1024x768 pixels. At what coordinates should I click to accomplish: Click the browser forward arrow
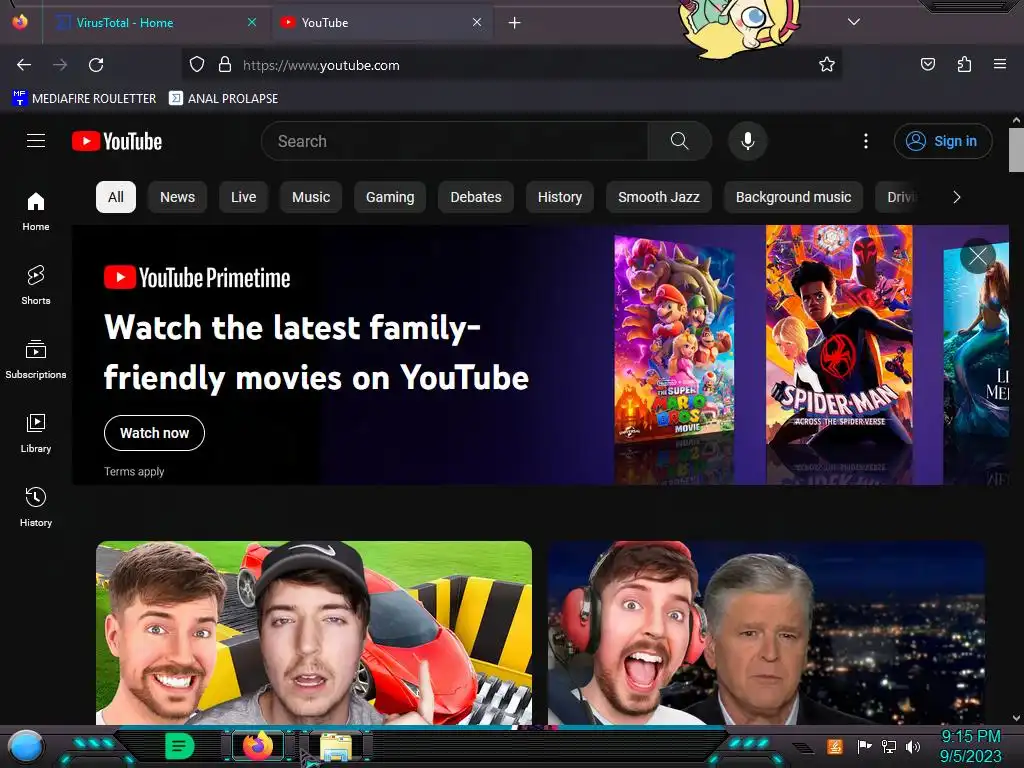(60, 65)
